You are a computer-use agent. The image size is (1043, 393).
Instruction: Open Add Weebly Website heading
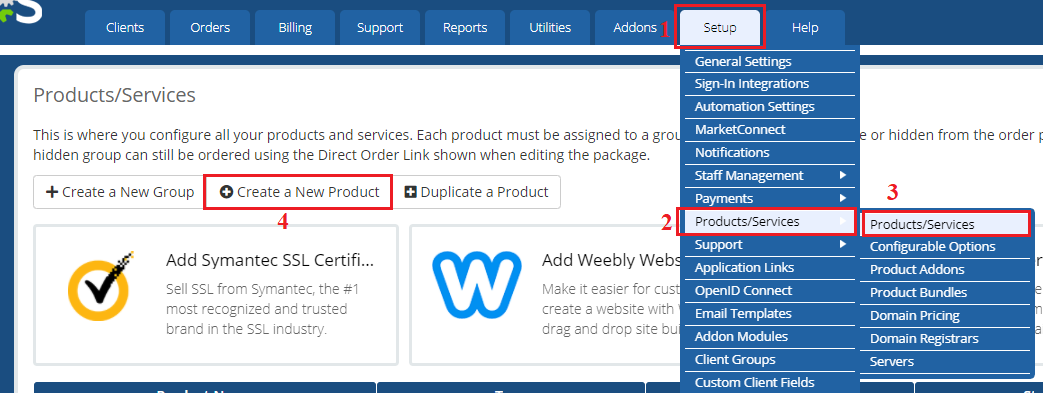[611, 259]
